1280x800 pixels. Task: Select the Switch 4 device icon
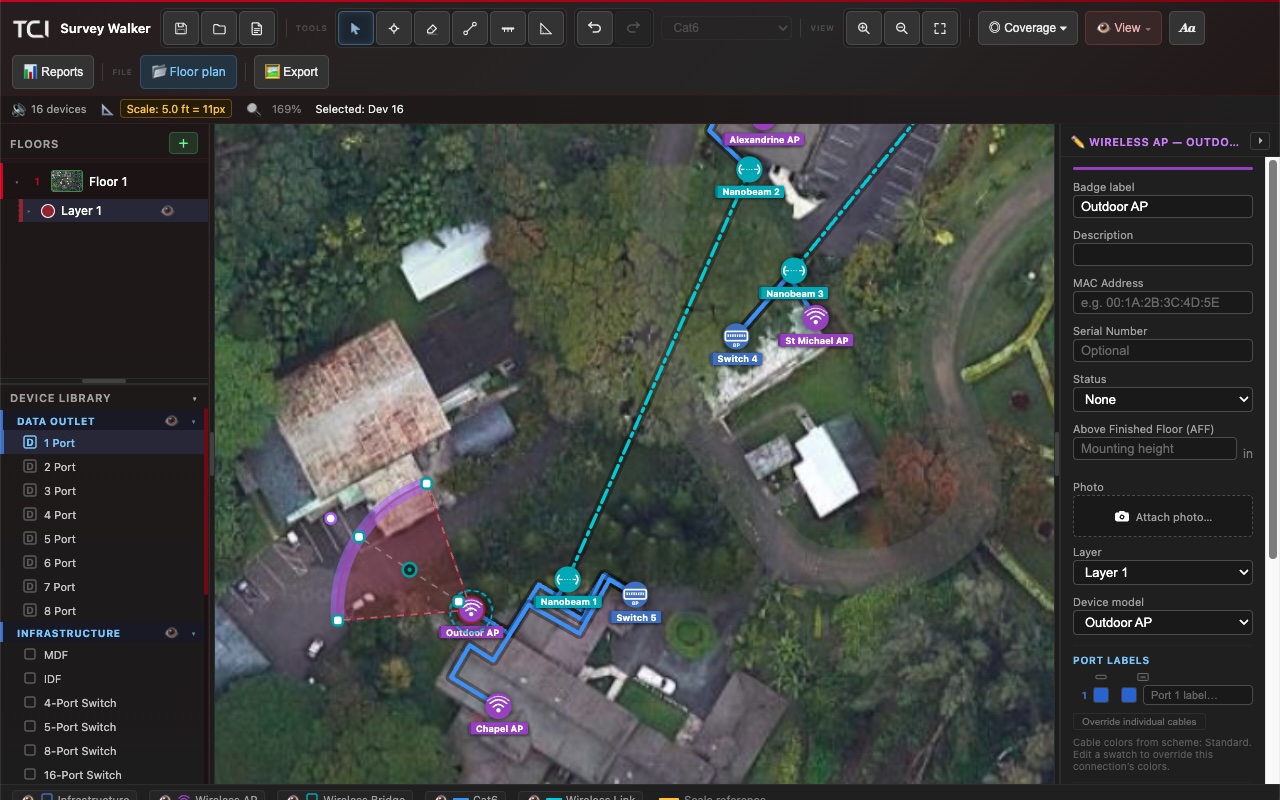pos(736,337)
